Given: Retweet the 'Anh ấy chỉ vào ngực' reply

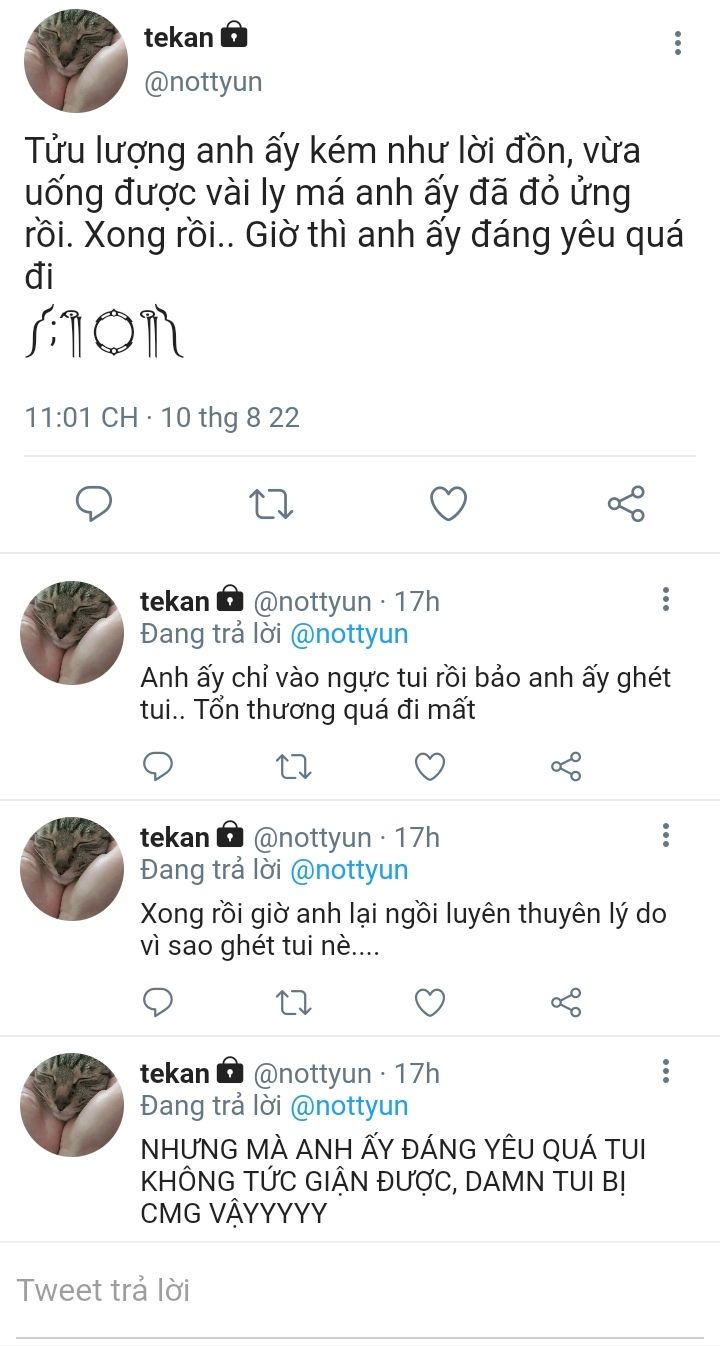Looking at the screenshot, I should pos(294,767).
